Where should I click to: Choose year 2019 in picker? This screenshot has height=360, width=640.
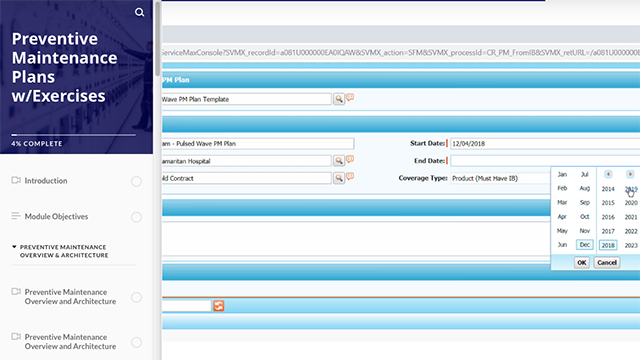coord(631,189)
